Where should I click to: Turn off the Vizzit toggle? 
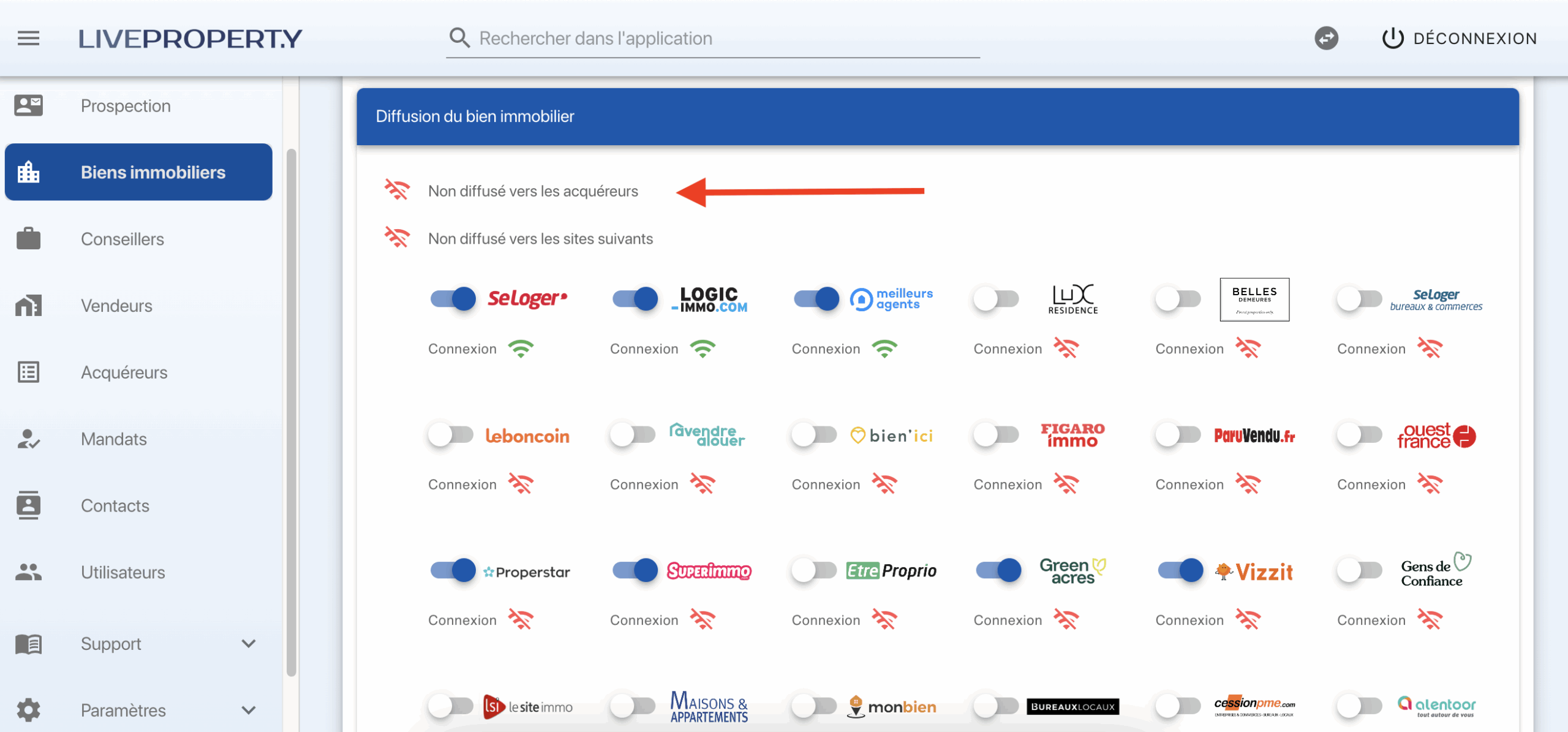click(1180, 570)
